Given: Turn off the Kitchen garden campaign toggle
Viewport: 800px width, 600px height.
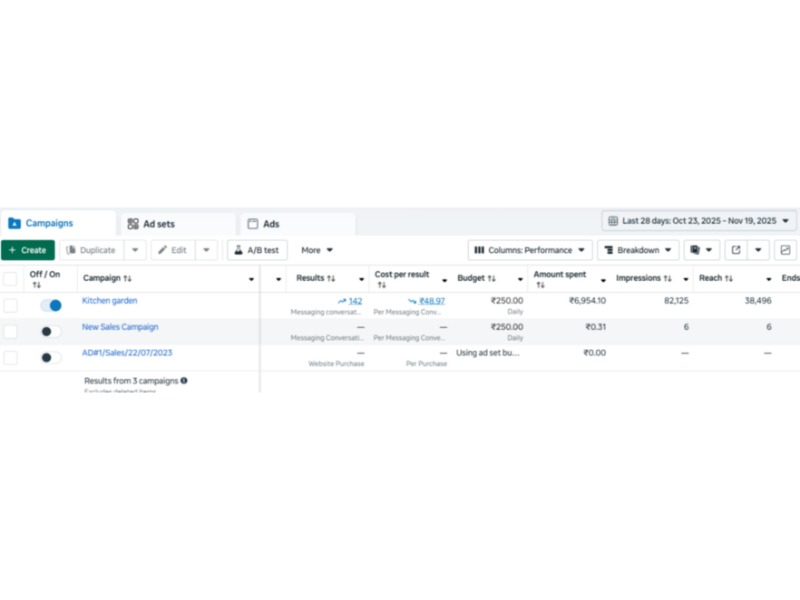Looking at the screenshot, I should point(51,305).
